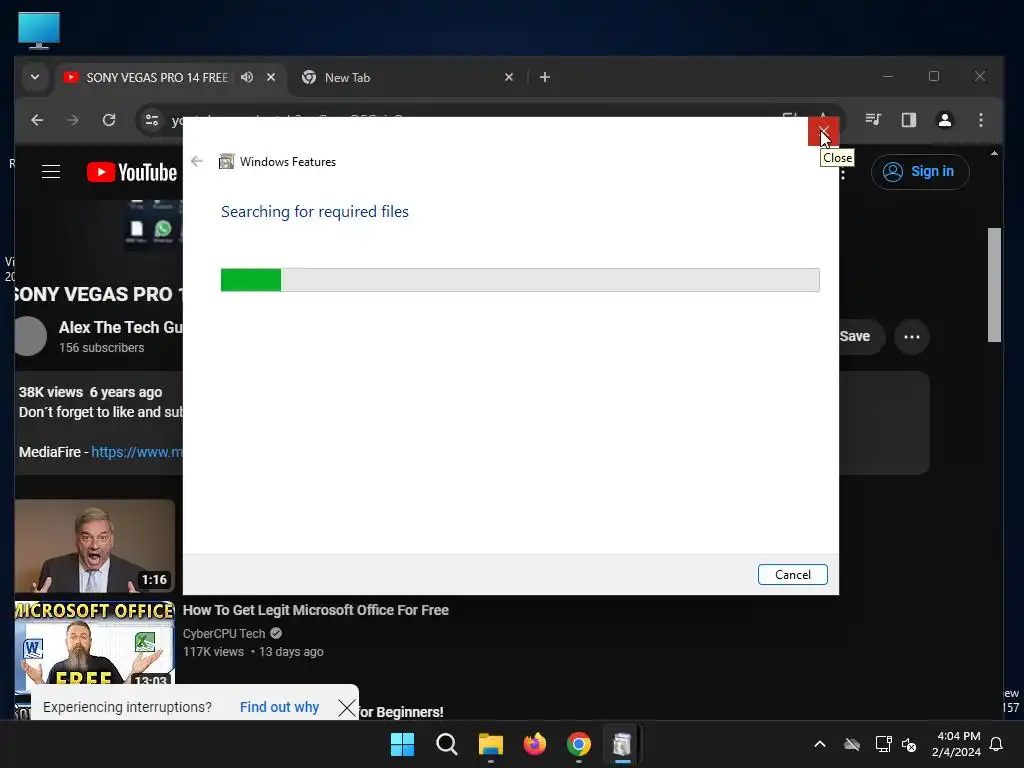Reload the YouTube page

[109, 120]
